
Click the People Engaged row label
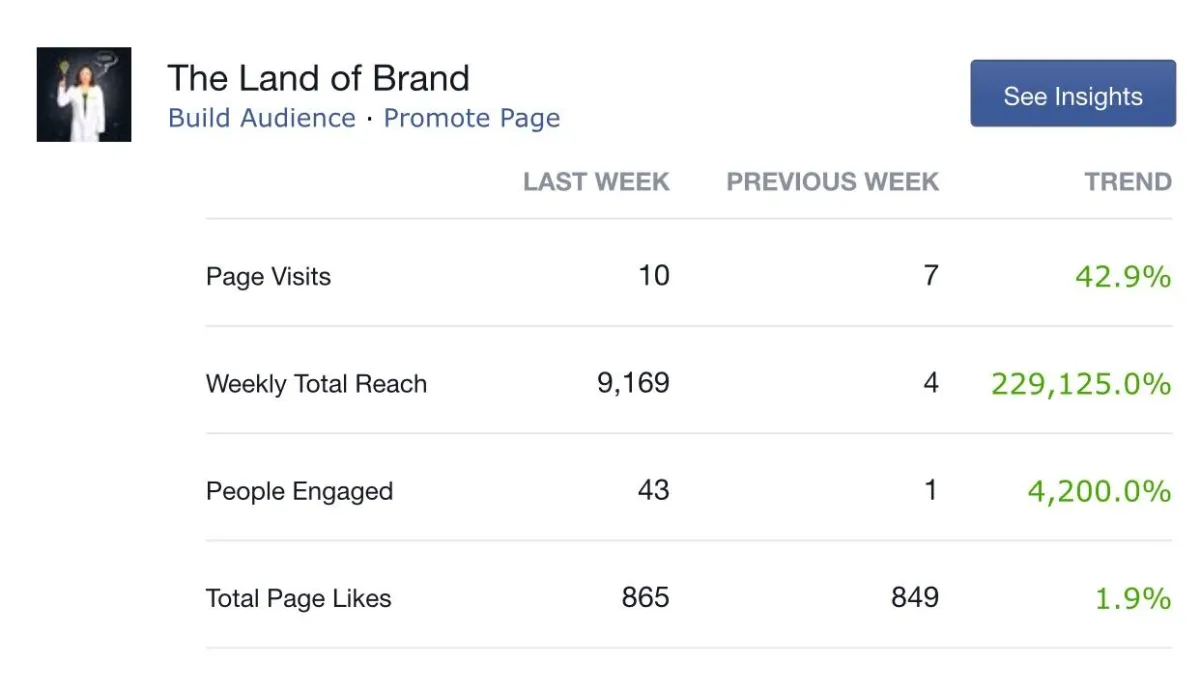click(x=299, y=491)
